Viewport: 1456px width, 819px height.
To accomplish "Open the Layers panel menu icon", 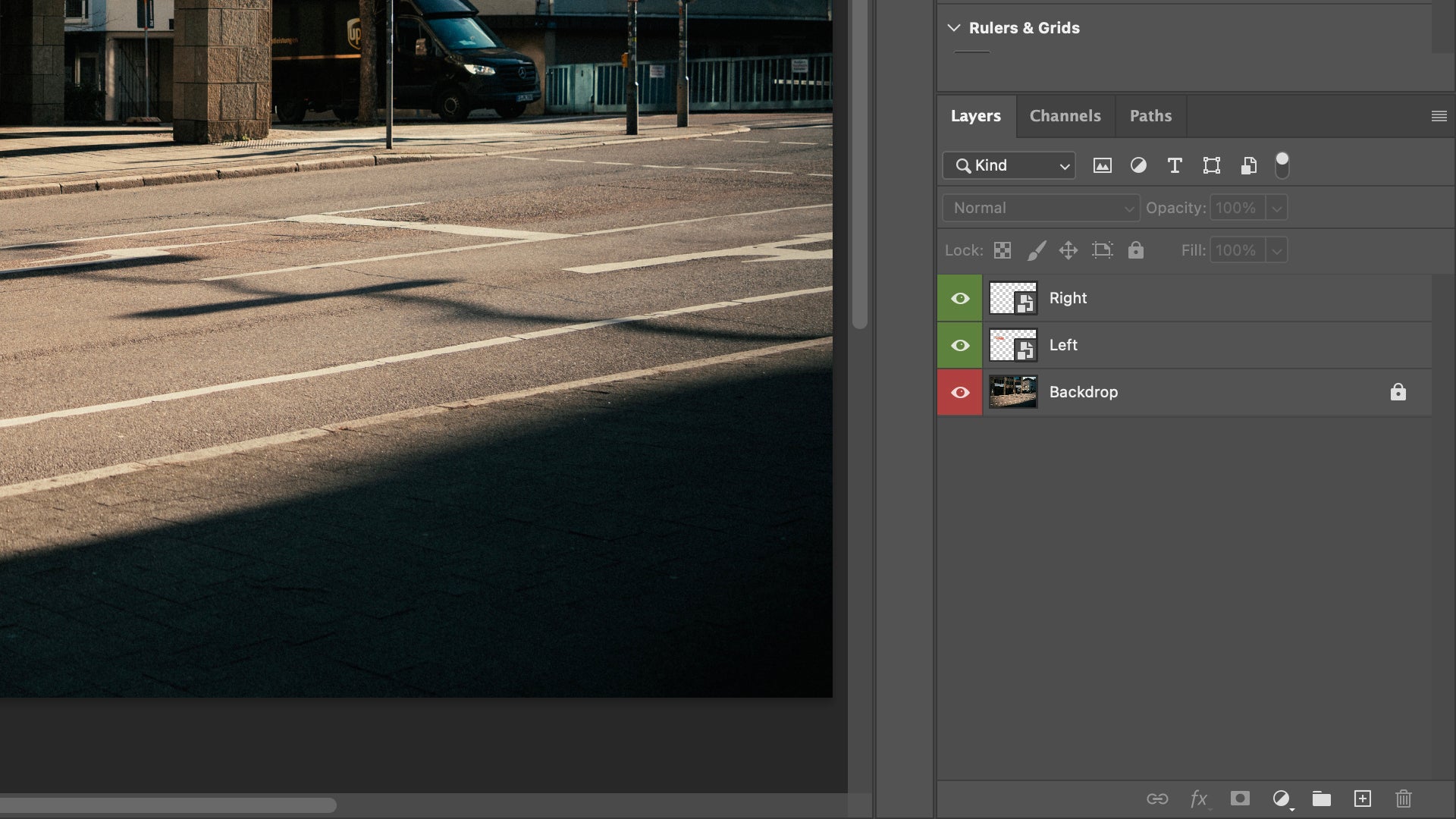I will click(1439, 116).
